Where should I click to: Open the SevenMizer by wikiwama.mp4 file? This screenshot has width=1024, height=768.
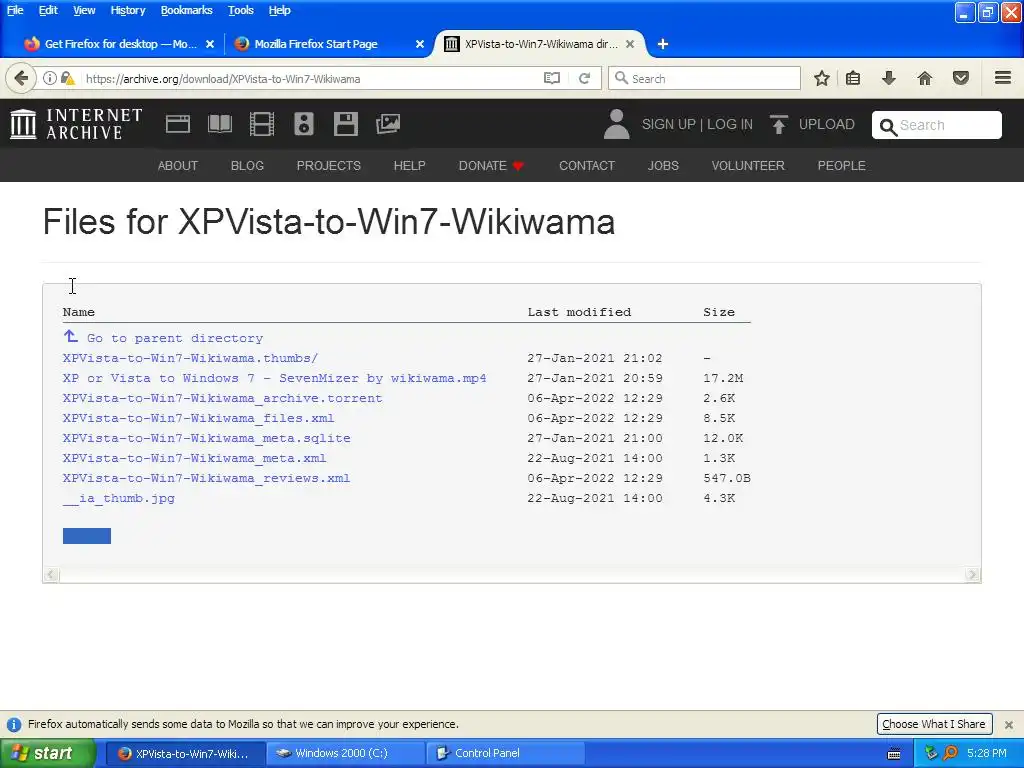(x=274, y=378)
